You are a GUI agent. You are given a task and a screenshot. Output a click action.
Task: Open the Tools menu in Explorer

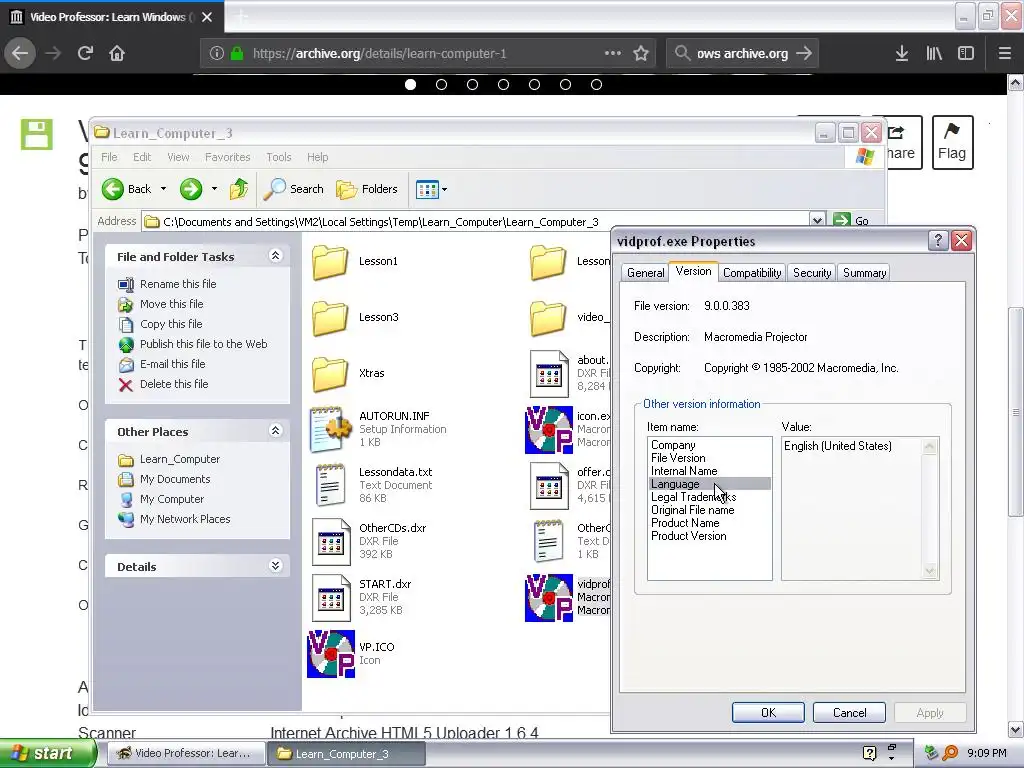278,157
